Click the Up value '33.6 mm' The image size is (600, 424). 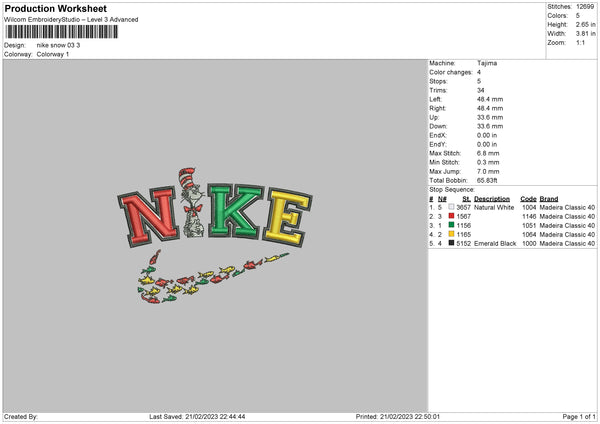pos(490,117)
